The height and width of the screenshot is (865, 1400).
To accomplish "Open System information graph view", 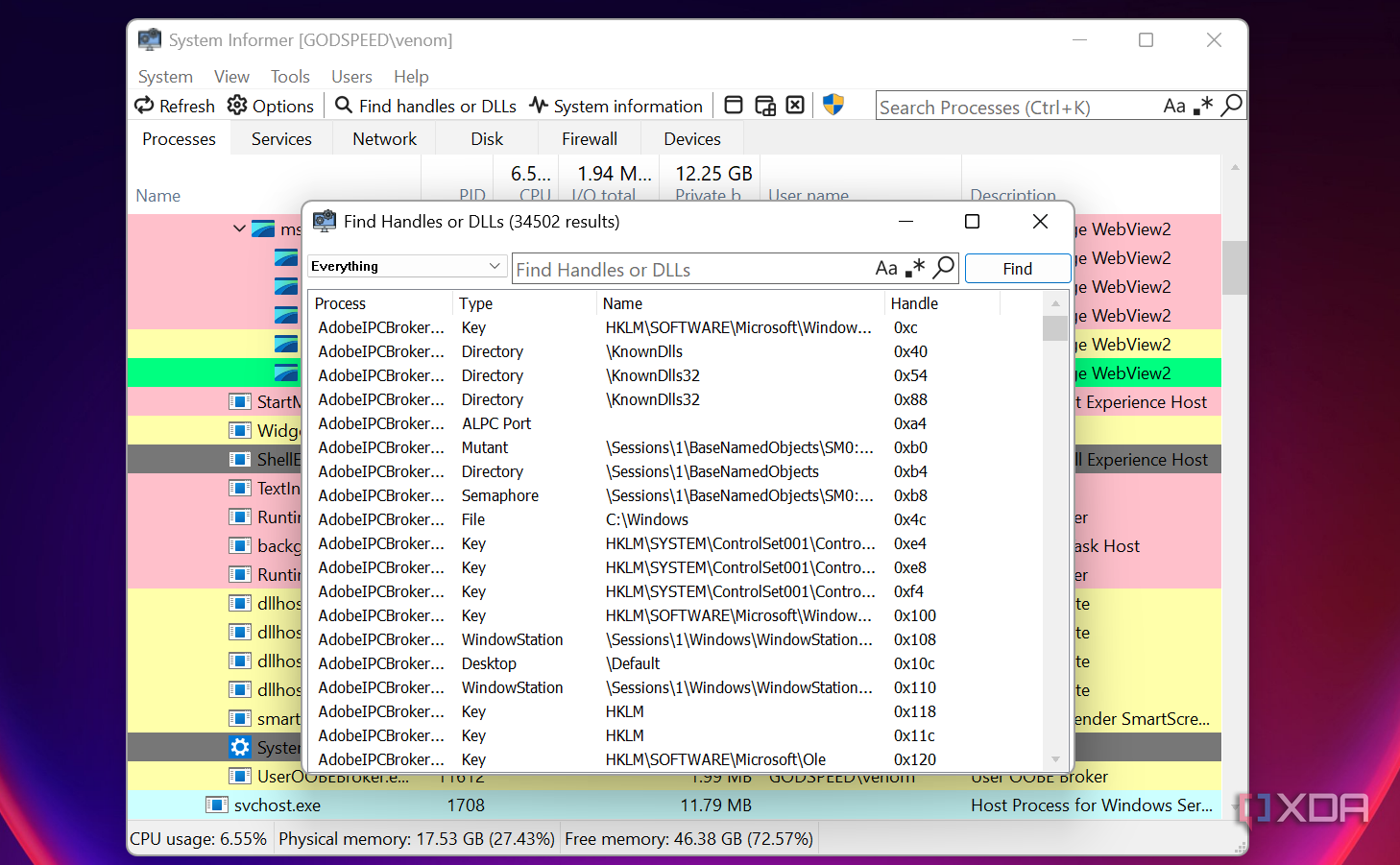I will point(616,106).
